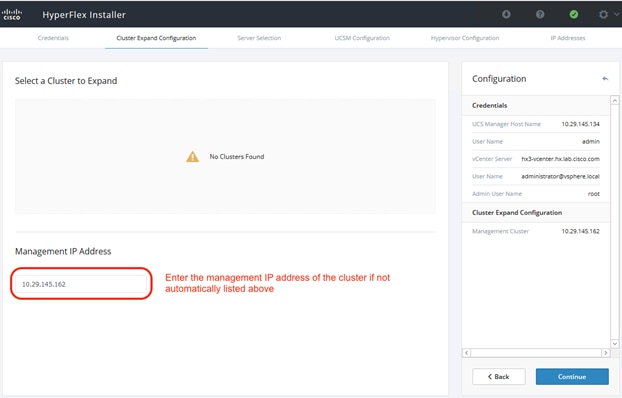Click the Back button

(499, 377)
